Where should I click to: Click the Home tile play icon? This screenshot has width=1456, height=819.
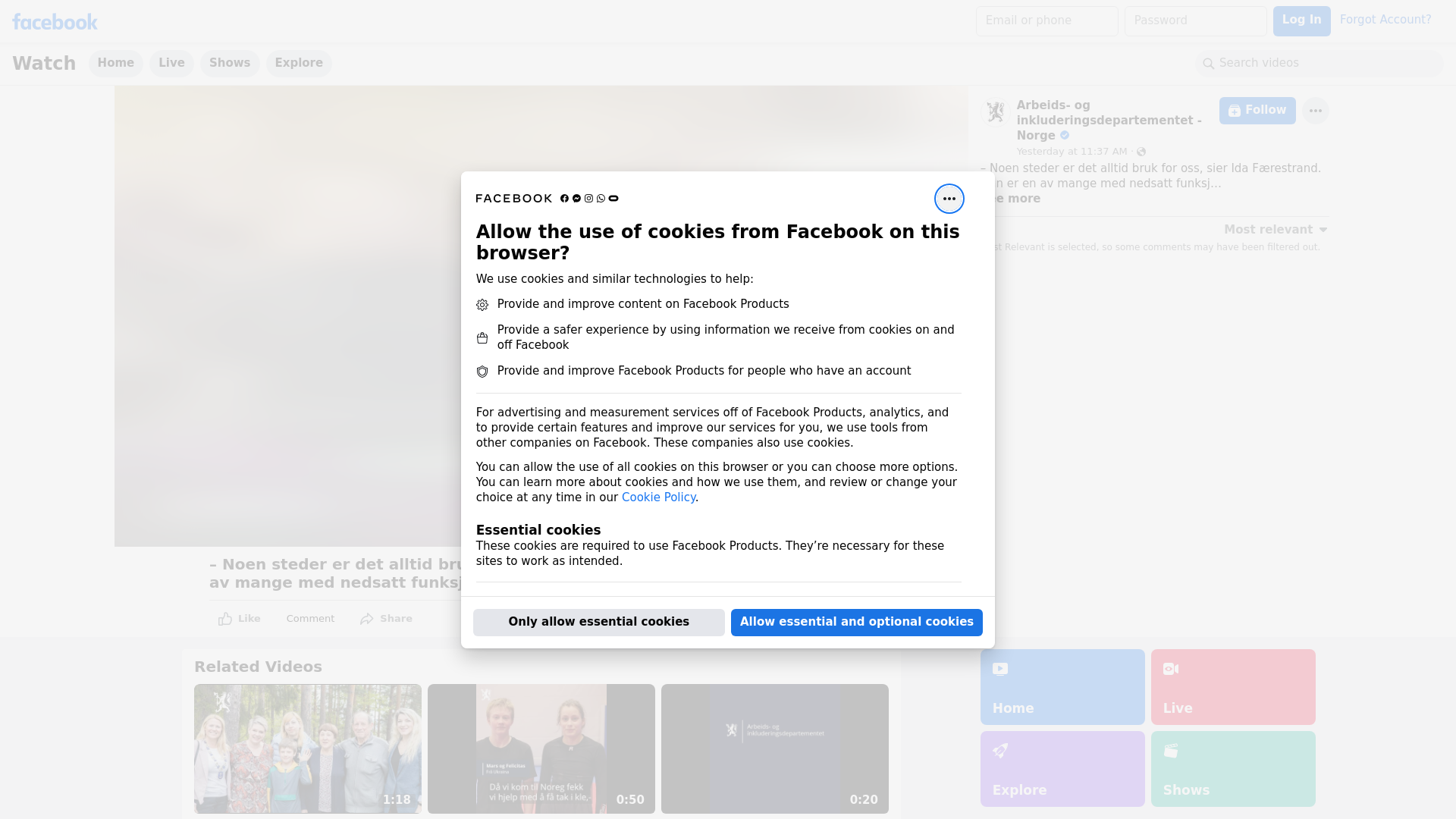click(1000, 669)
